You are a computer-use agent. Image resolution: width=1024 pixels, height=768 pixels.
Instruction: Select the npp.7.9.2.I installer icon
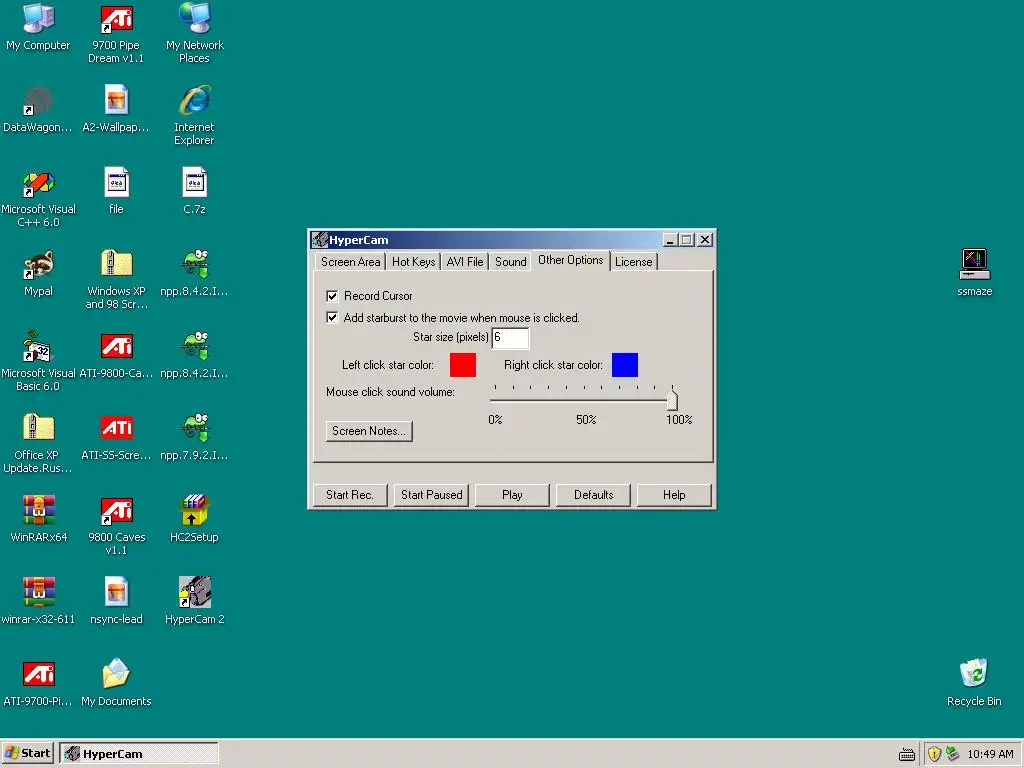[x=195, y=438]
